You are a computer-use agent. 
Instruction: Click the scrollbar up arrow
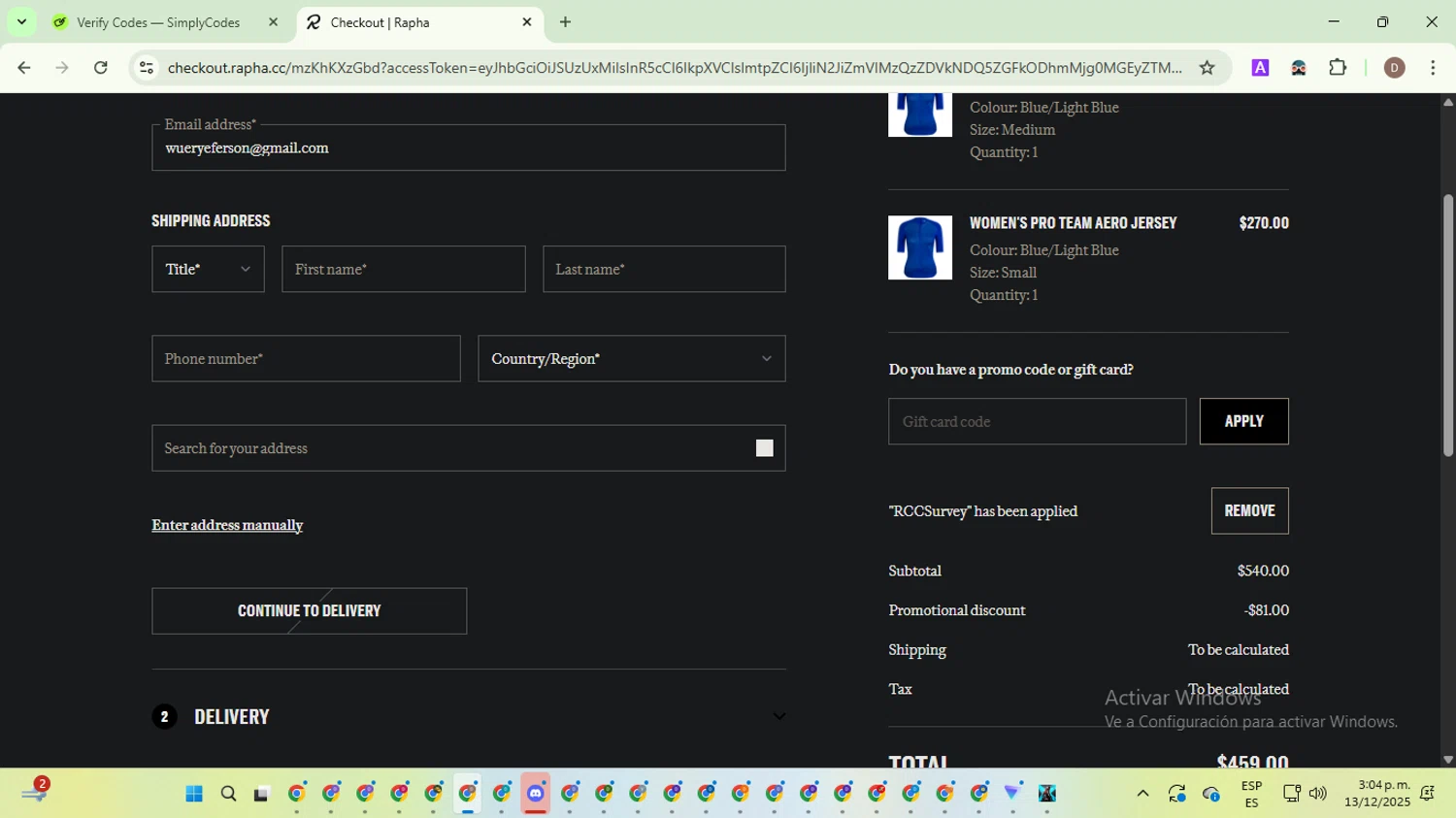(x=1447, y=102)
